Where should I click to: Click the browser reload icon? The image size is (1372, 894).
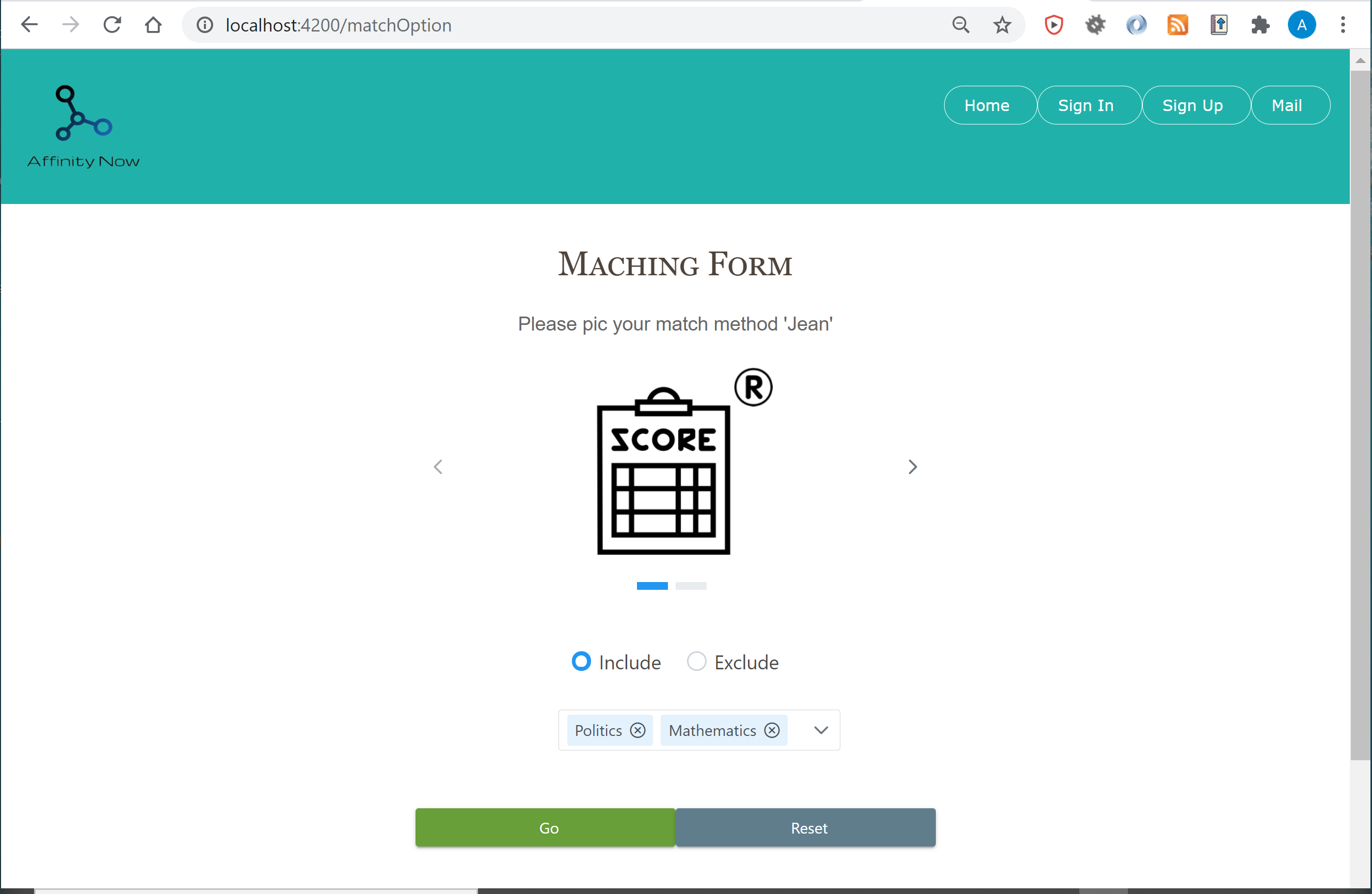(x=112, y=25)
